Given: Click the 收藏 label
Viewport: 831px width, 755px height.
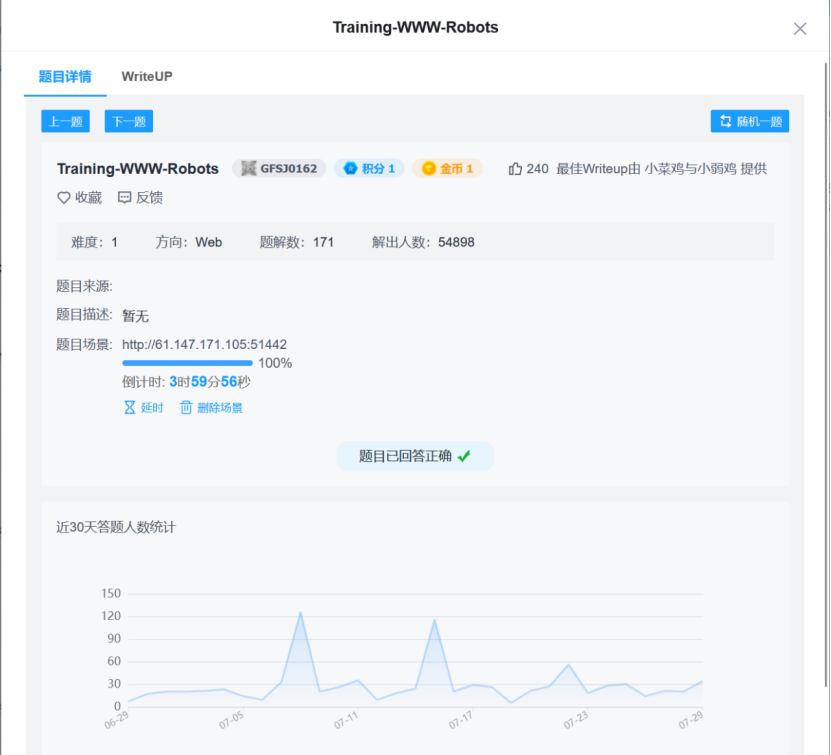Looking at the screenshot, I should click(89, 198).
